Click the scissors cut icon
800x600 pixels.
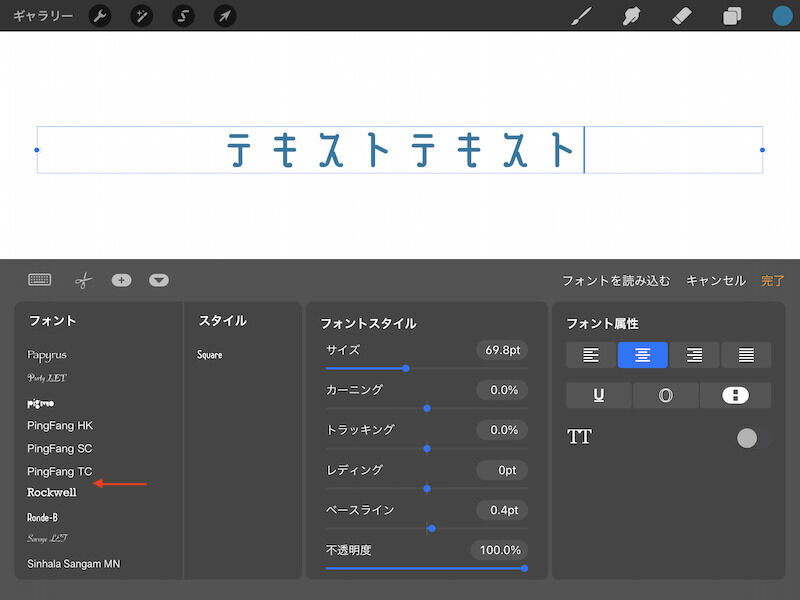coord(83,280)
